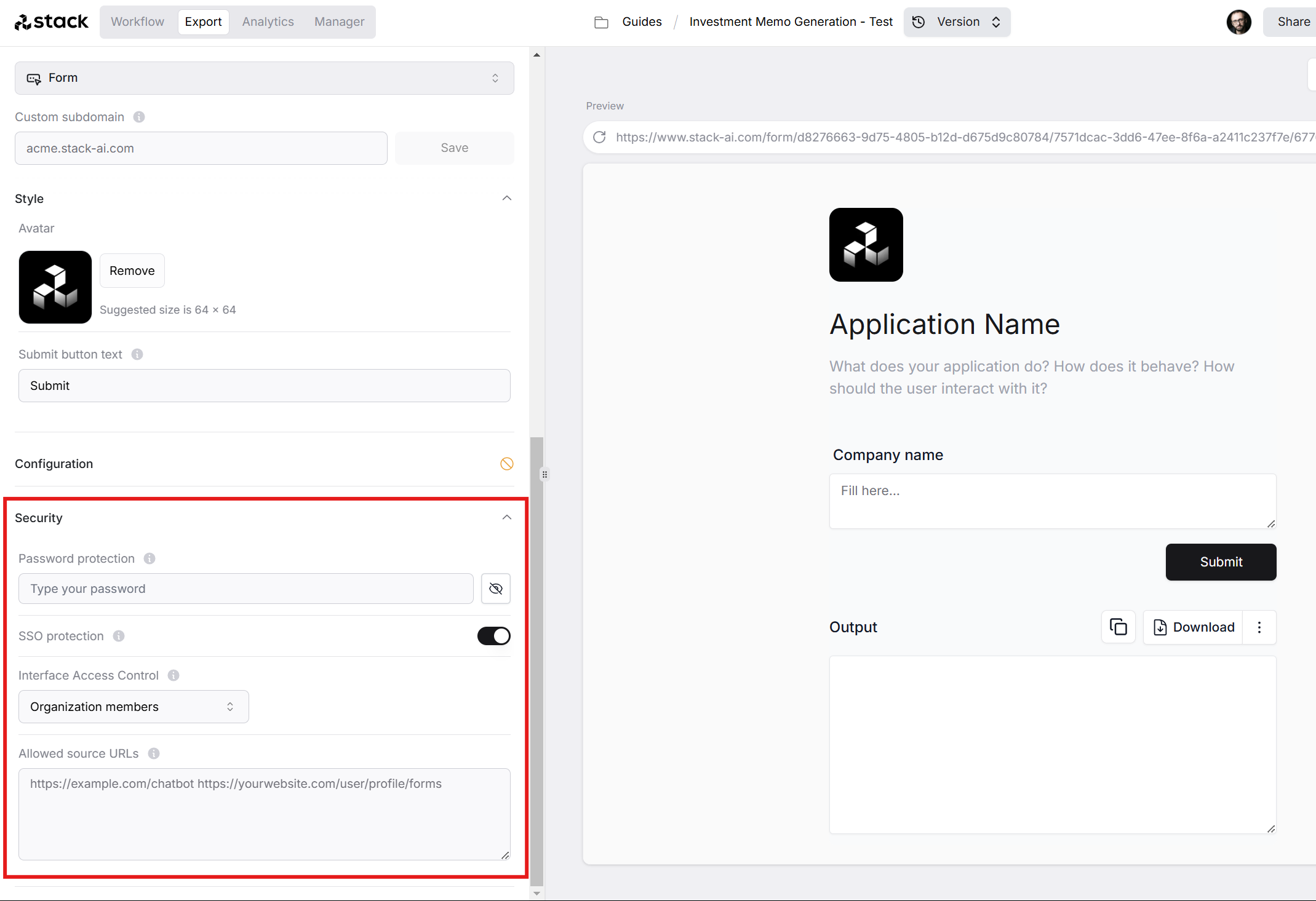
Task: Toggle the Configuration section lock icon
Action: [507, 463]
